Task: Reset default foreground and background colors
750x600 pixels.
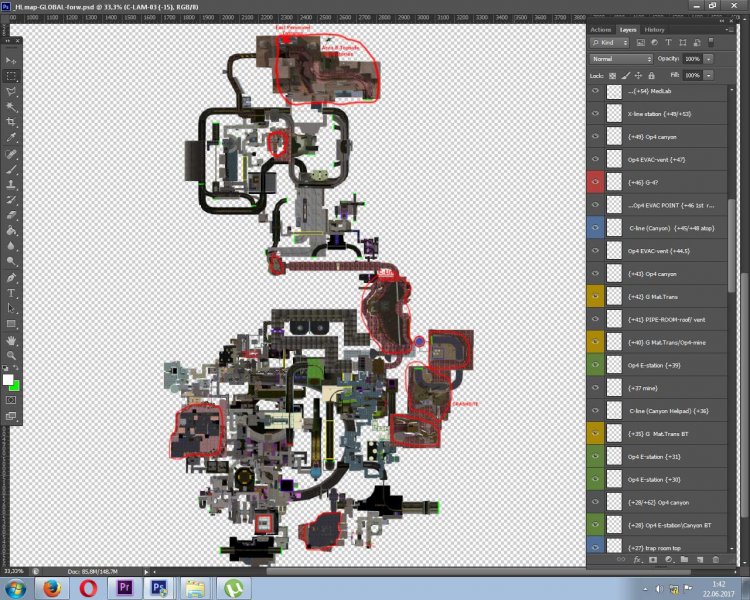Action: pos(5,368)
